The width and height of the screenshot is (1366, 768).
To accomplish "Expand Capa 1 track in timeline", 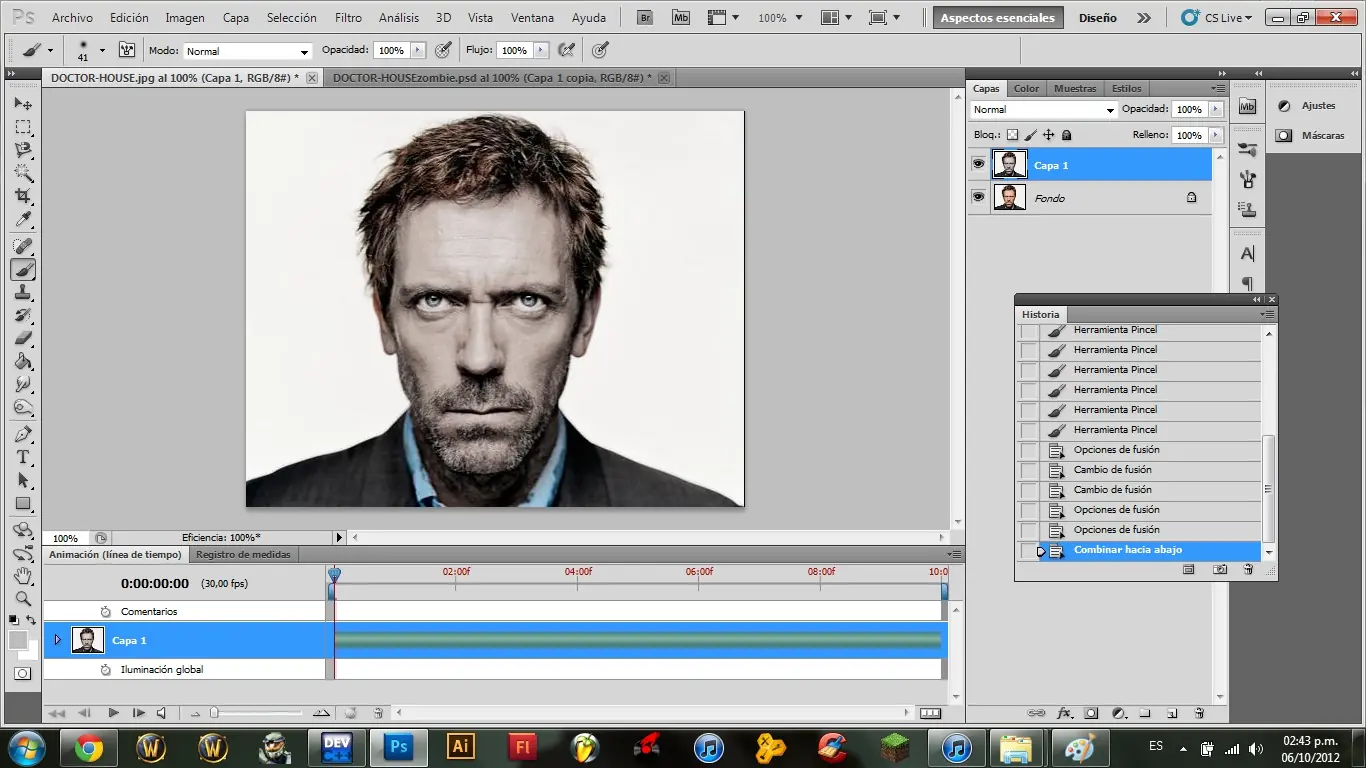I will 57,640.
